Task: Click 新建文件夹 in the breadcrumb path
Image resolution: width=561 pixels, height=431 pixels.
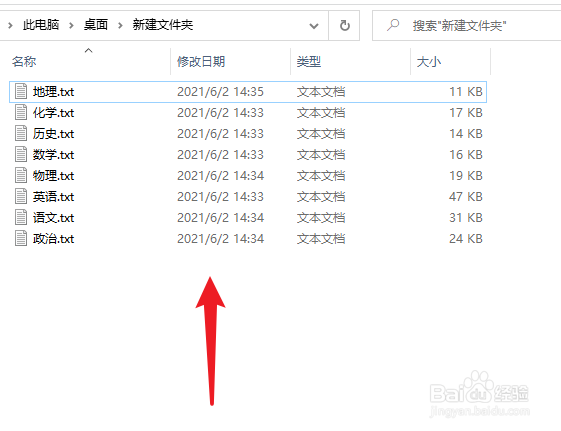Action: [163, 25]
